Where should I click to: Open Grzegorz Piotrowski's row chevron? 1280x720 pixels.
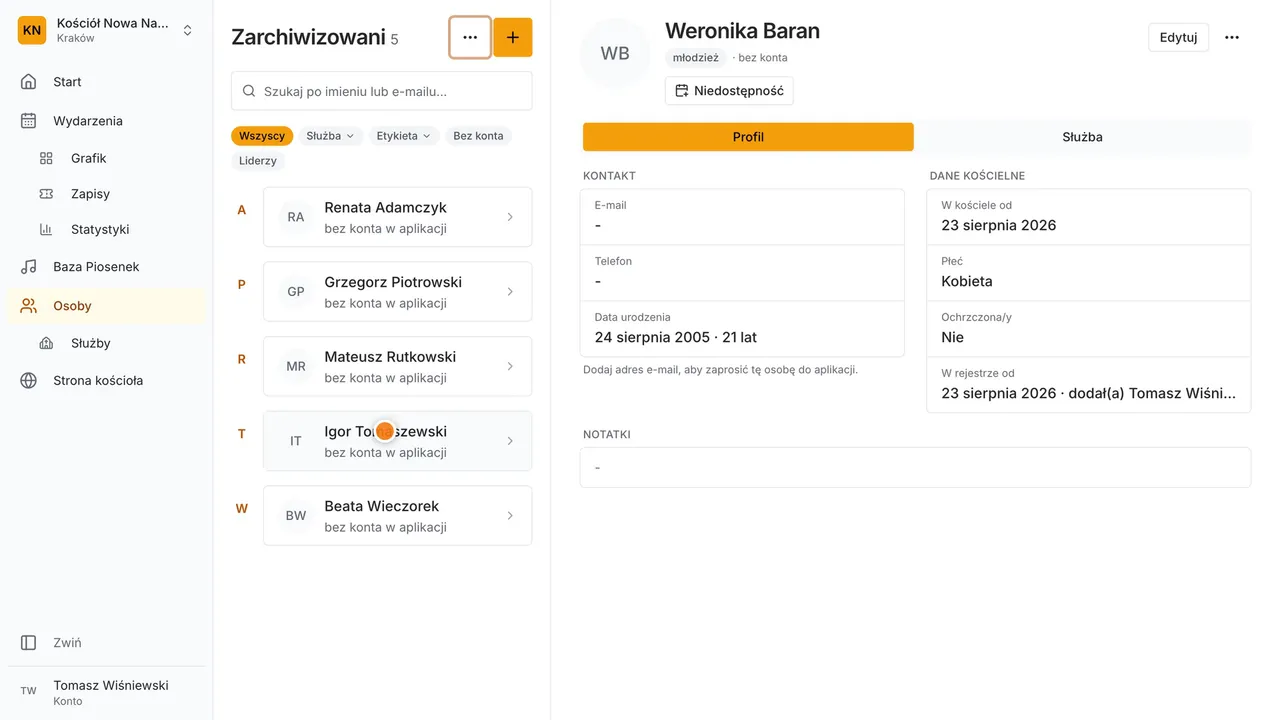510,292
